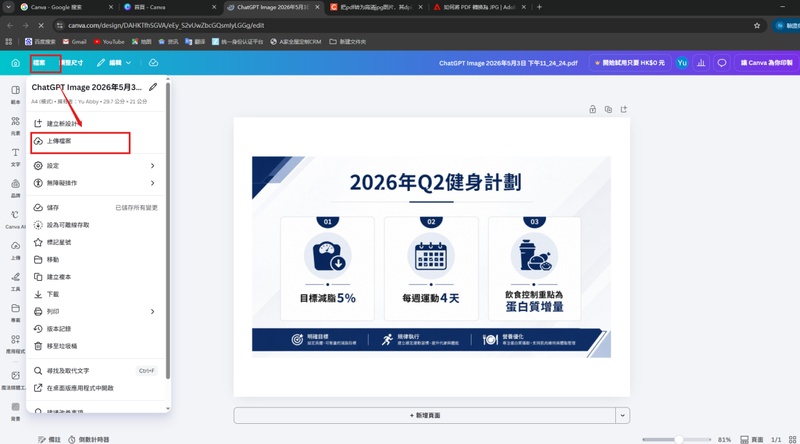Click the cloud save status icon

point(153,63)
